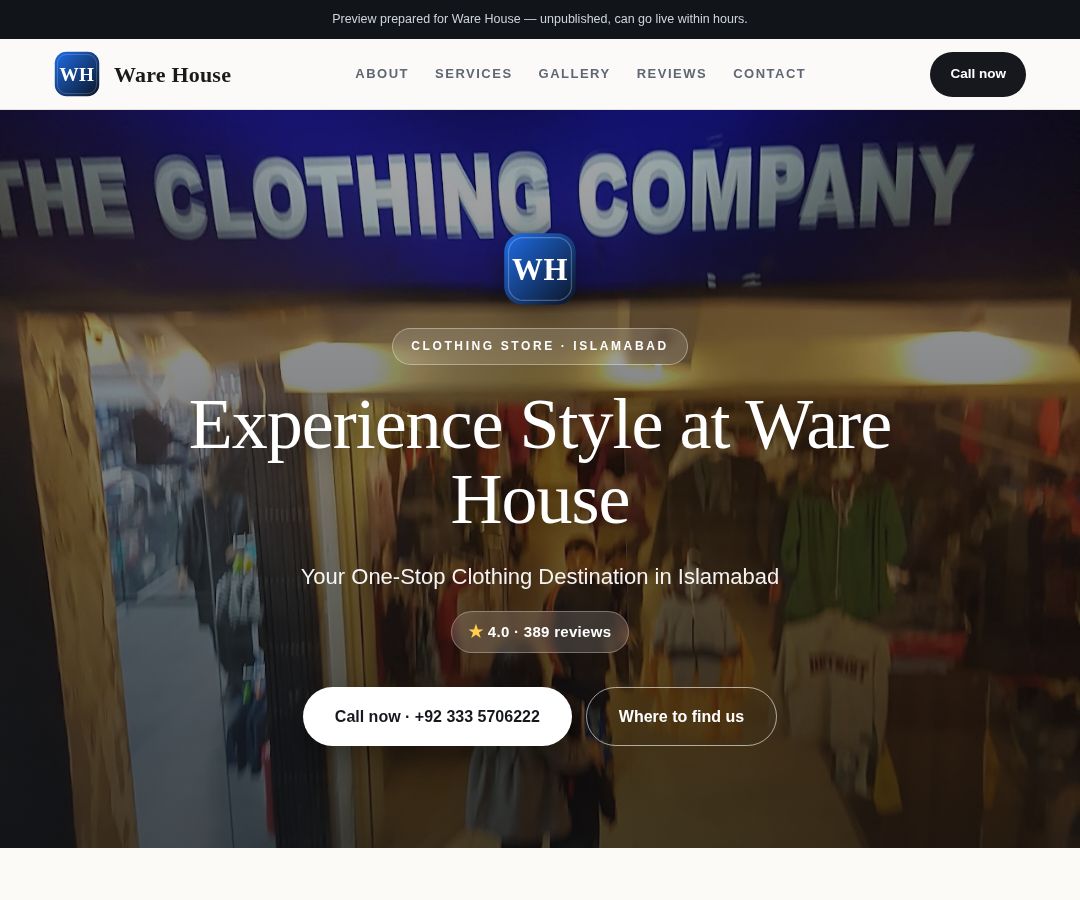Viewport: 1080px width, 900px height.
Task: Click the preview notice banner text at the top
Action: (x=540, y=19)
